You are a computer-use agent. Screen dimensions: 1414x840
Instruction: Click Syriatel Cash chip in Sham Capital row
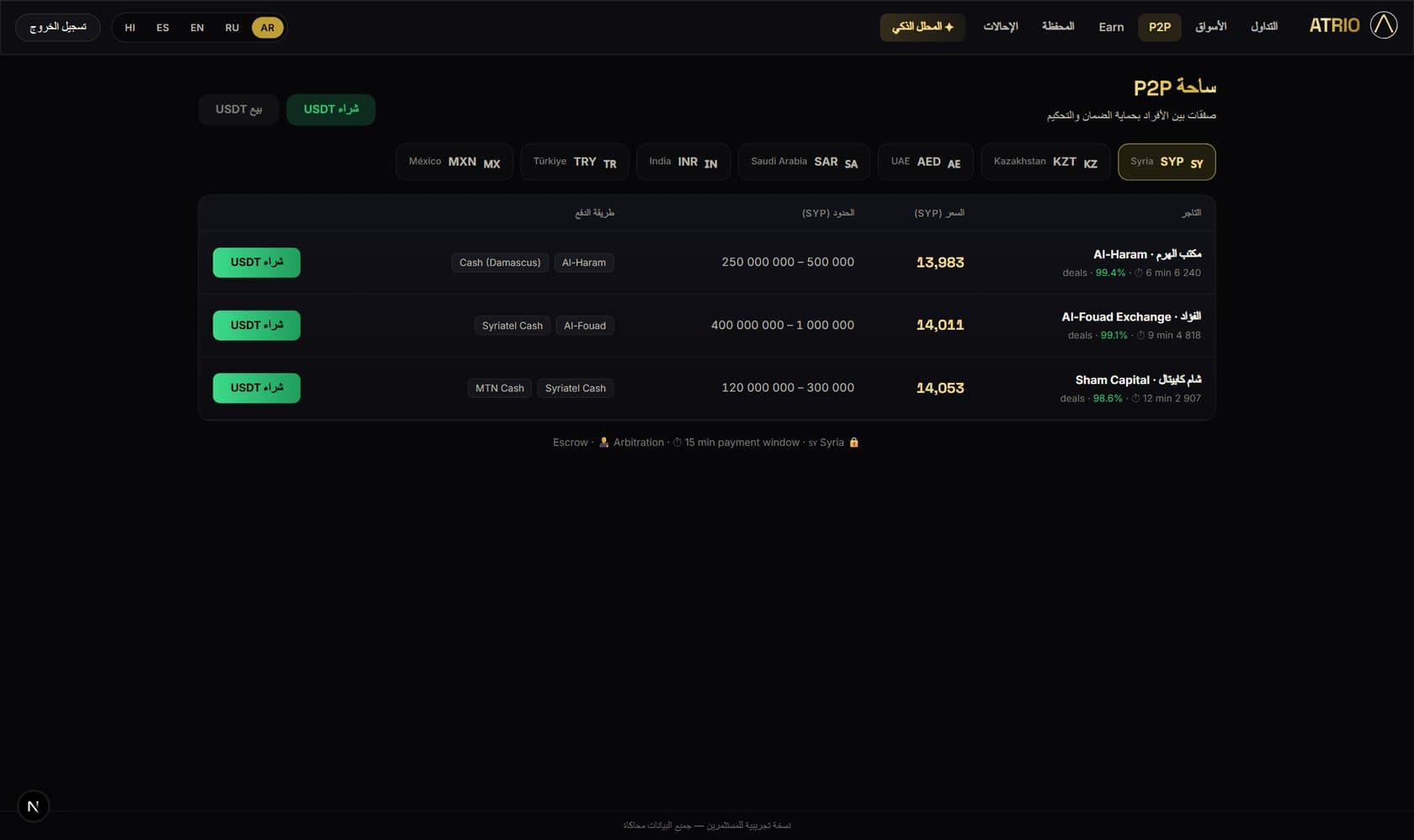click(x=576, y=388)
